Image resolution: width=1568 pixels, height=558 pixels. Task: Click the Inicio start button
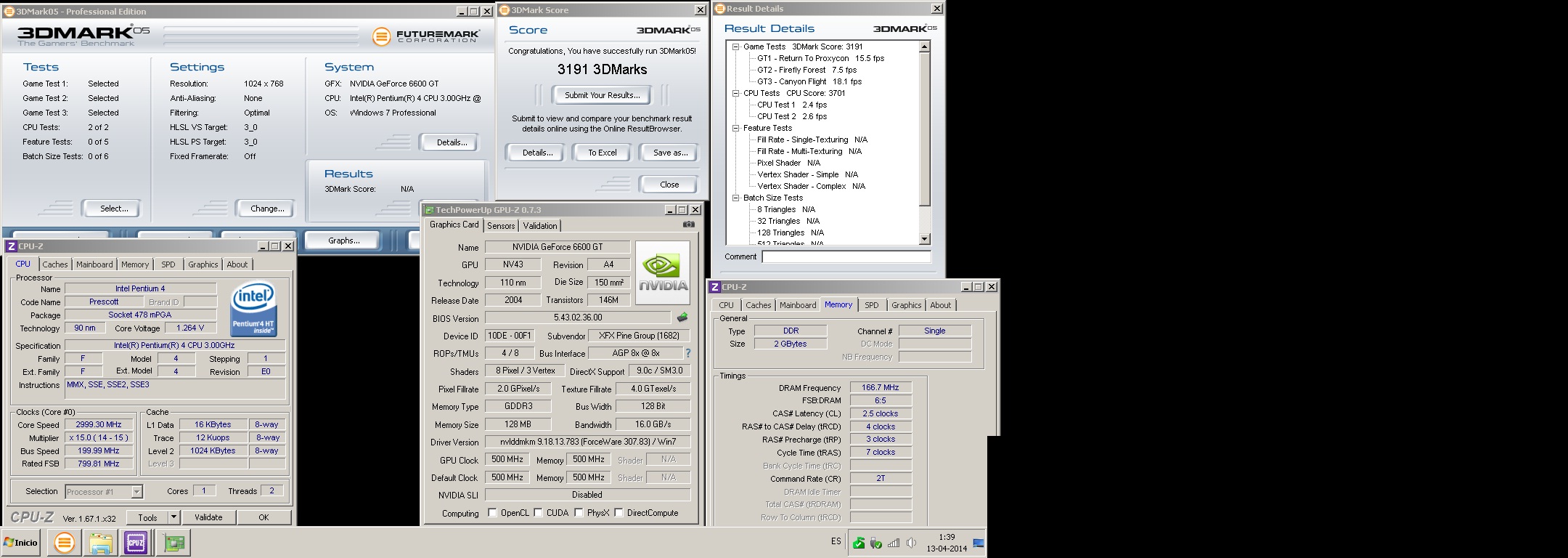[21, 542]
